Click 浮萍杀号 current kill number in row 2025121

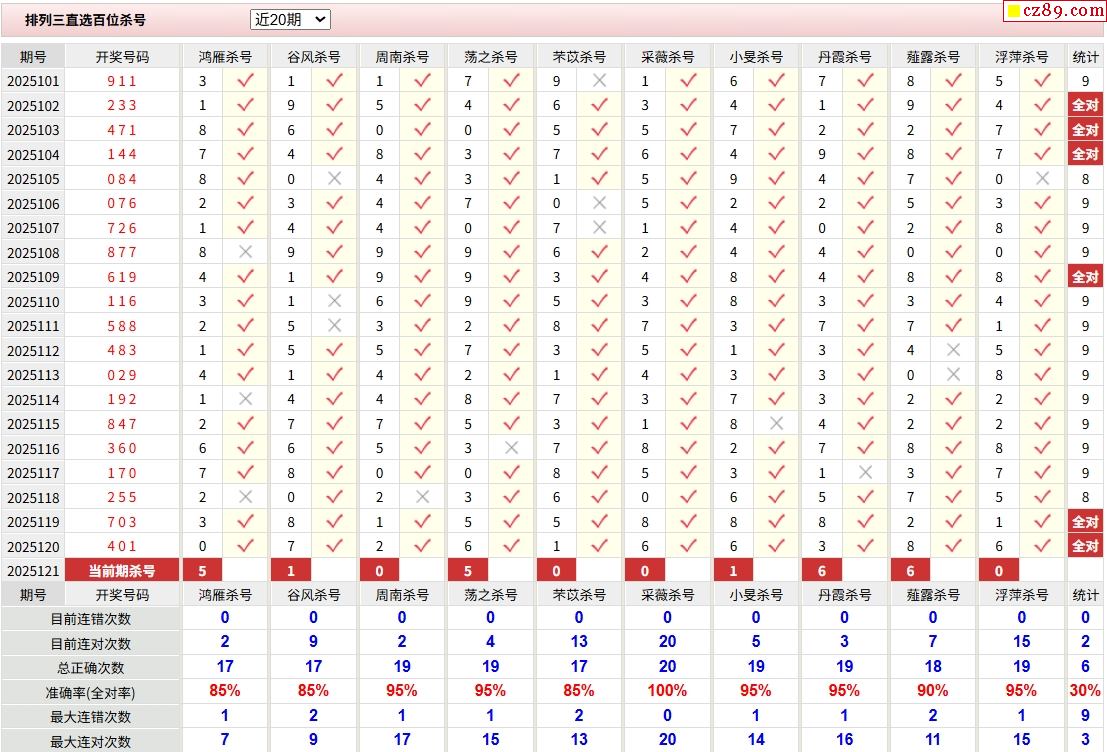(x=999, y=571)
